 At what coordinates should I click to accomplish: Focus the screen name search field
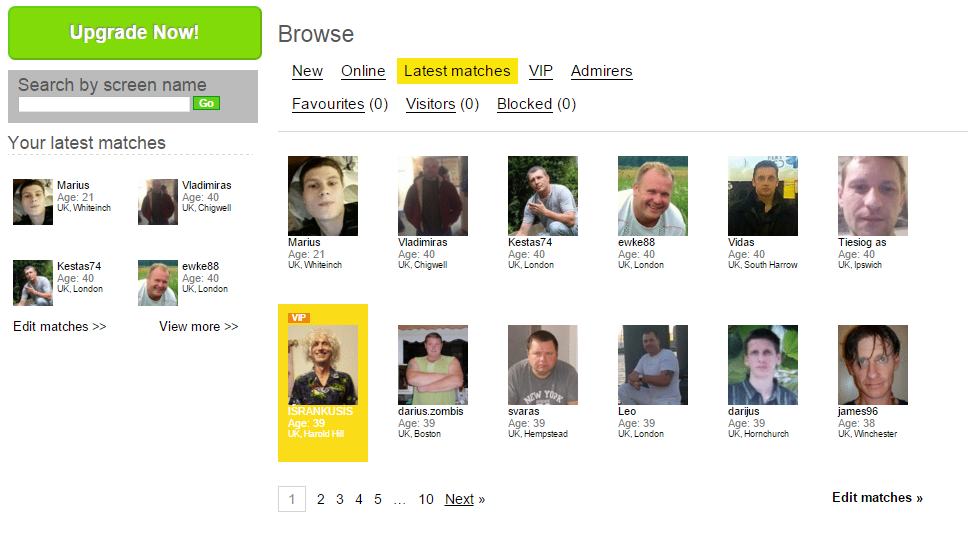tap(104, 104)
